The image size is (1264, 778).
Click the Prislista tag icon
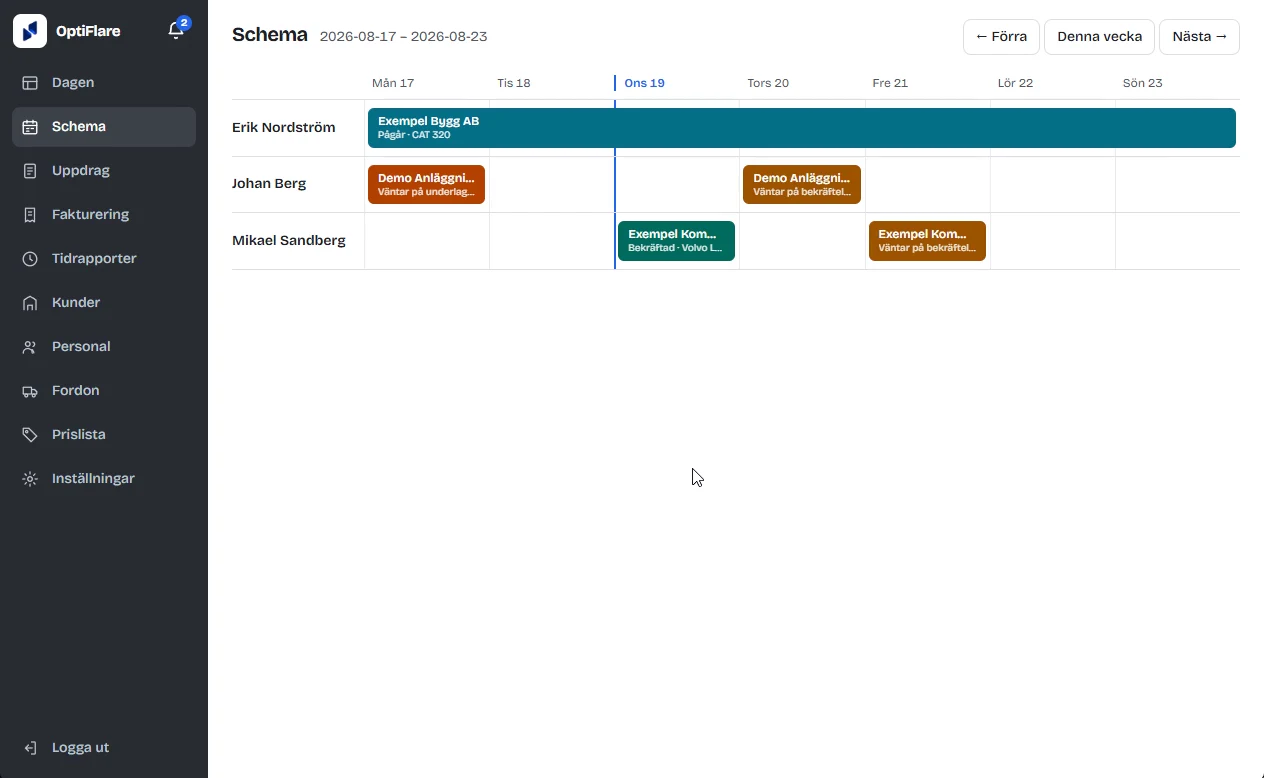point(30,435)
